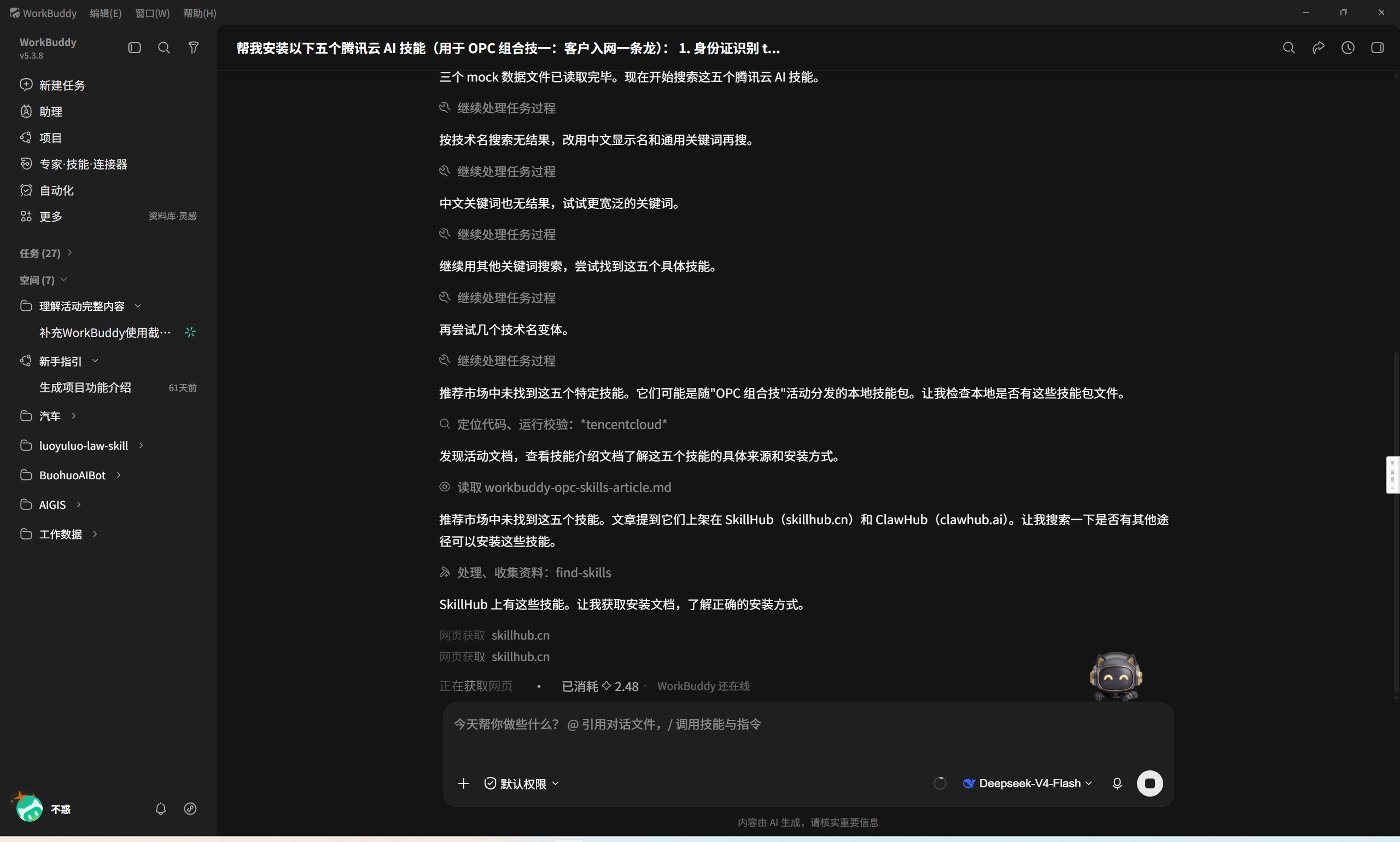Click the compass icon next to bell
Screen dimensions: 1400x842
tap(190, 809)
